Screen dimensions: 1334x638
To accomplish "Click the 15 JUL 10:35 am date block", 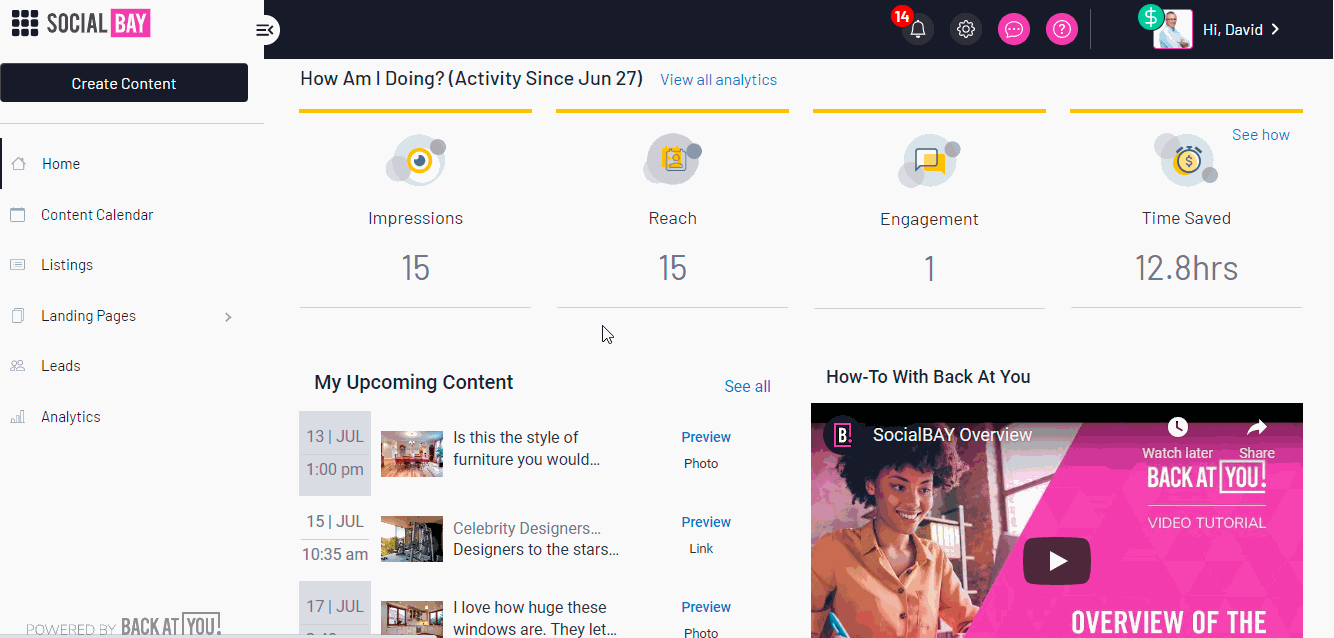I will 335,538.
